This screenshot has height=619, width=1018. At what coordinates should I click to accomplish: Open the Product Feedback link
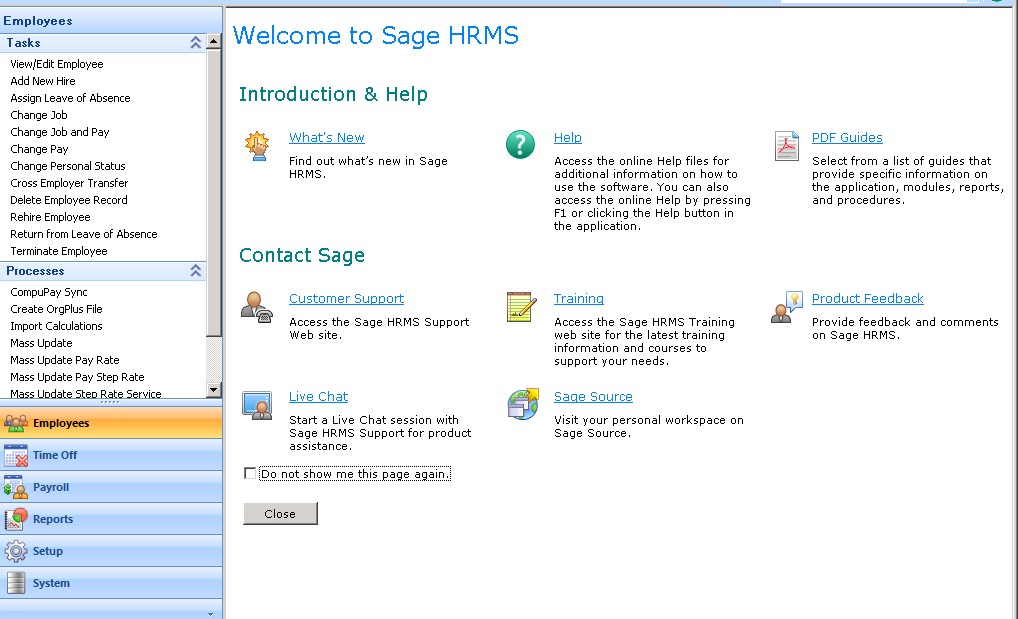pos(867,299)
